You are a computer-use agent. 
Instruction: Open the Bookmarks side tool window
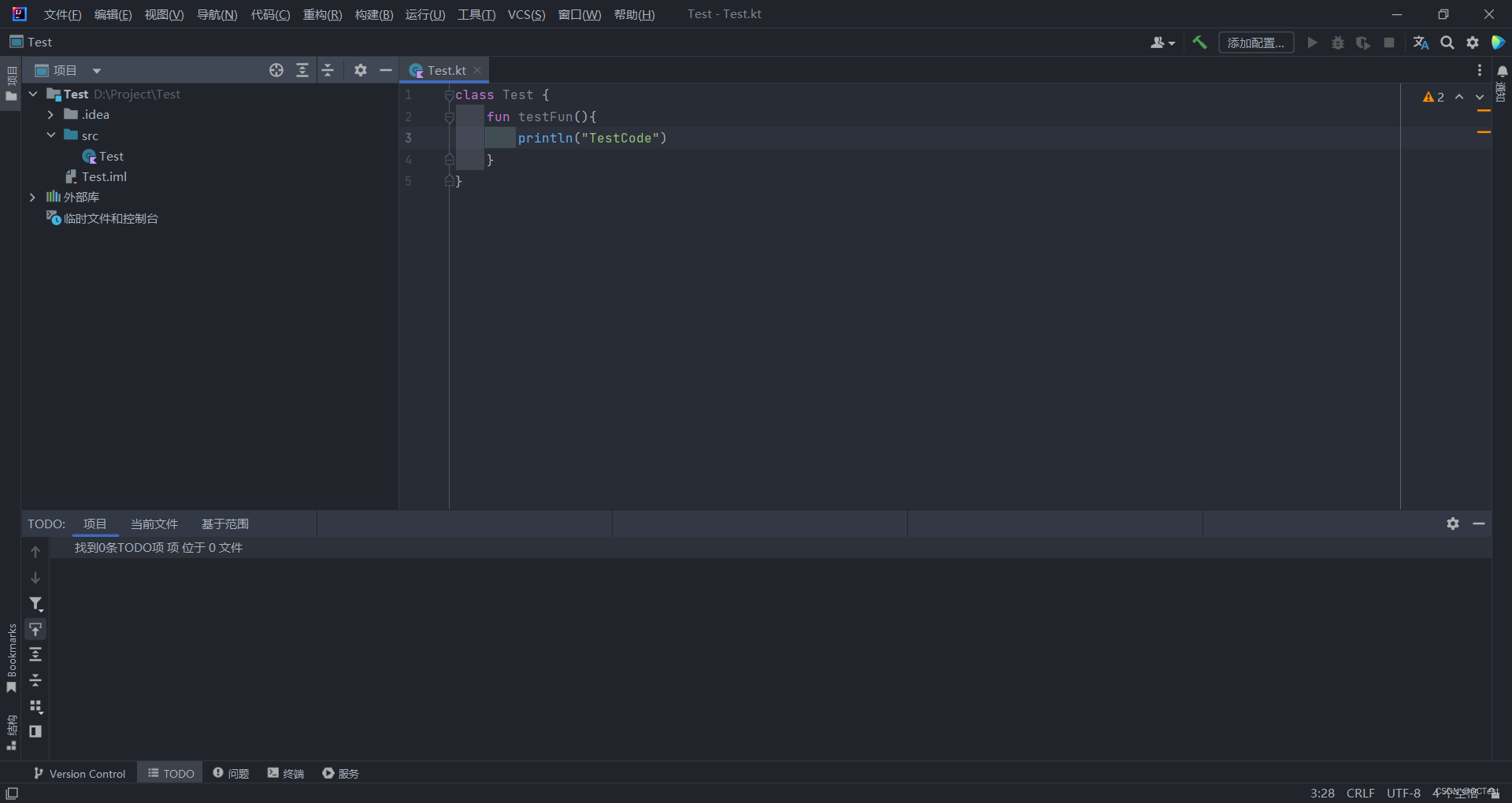(x=11, y=658)
